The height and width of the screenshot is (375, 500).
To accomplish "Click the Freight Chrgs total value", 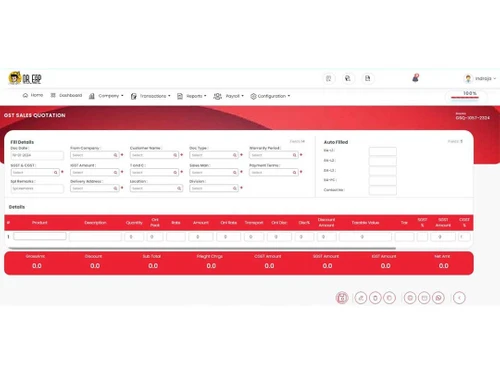I will 211,266.
